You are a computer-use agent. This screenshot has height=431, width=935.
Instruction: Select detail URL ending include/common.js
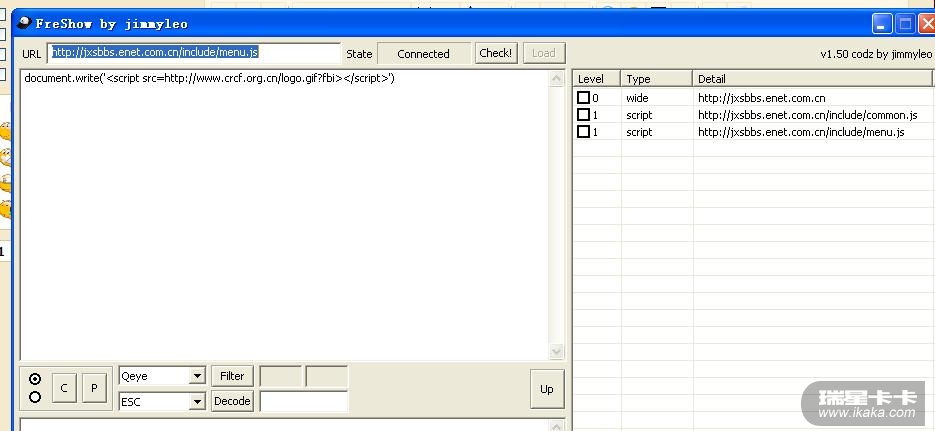[807, 115]
